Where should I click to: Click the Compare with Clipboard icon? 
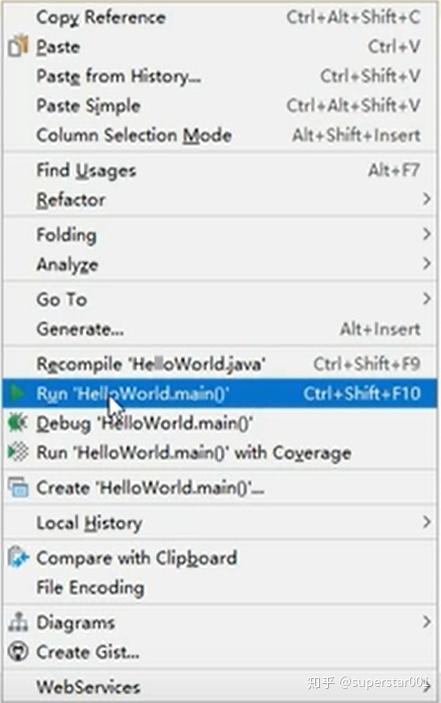point(18,557)
